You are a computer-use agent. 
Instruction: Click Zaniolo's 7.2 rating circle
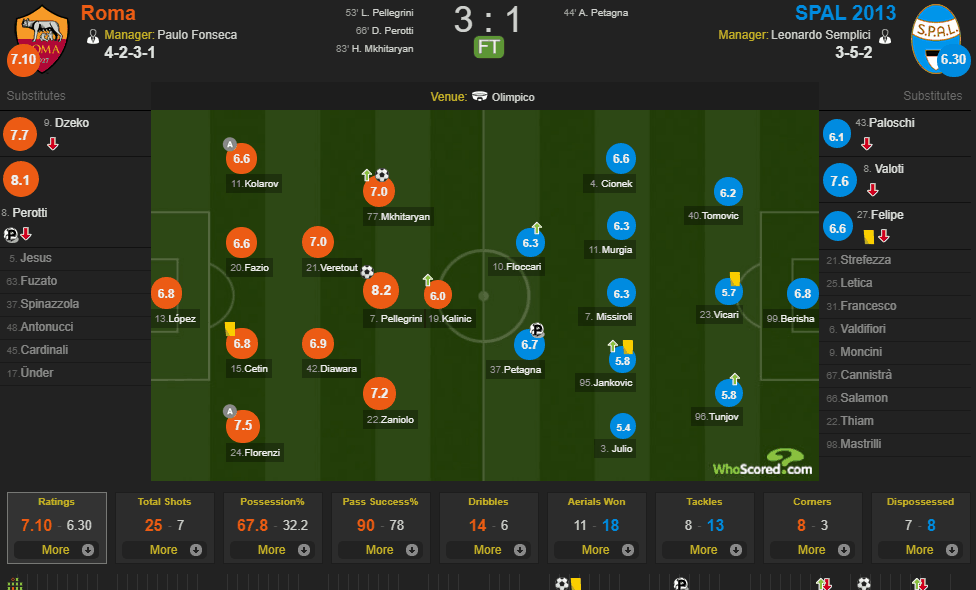click(x=379, y=393)
